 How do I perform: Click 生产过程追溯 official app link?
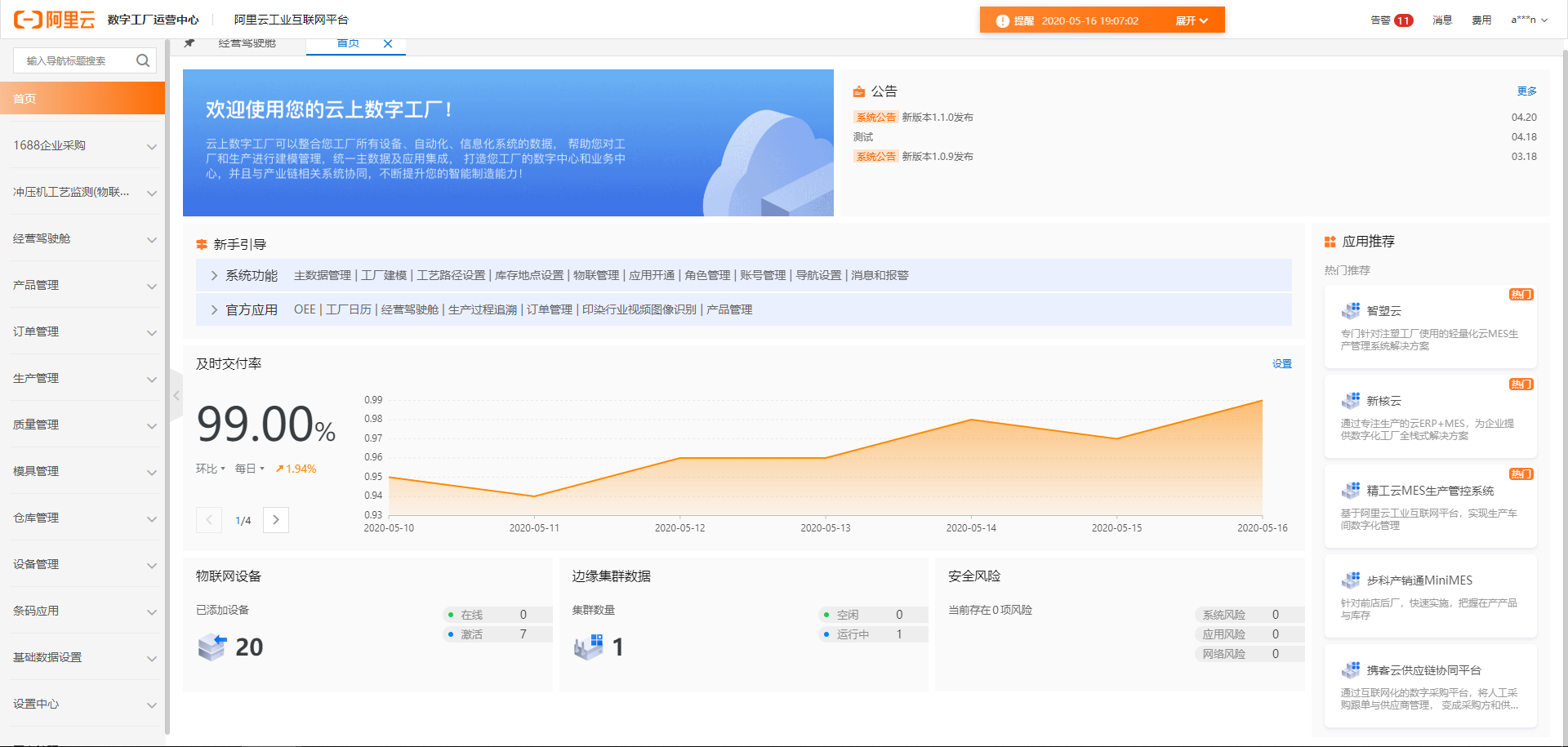[483, 310]
